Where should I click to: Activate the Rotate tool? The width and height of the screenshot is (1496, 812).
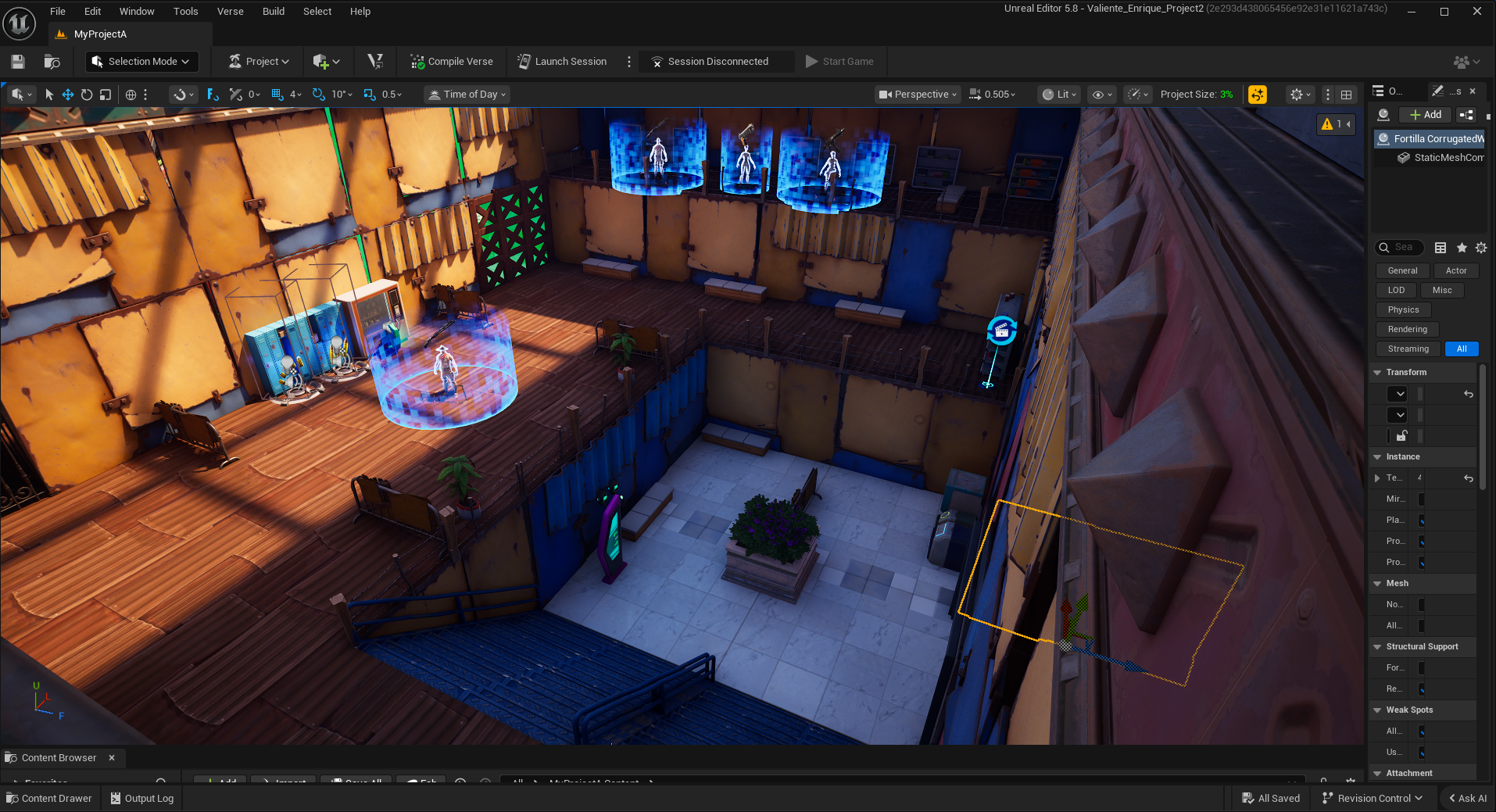point(87,95)
